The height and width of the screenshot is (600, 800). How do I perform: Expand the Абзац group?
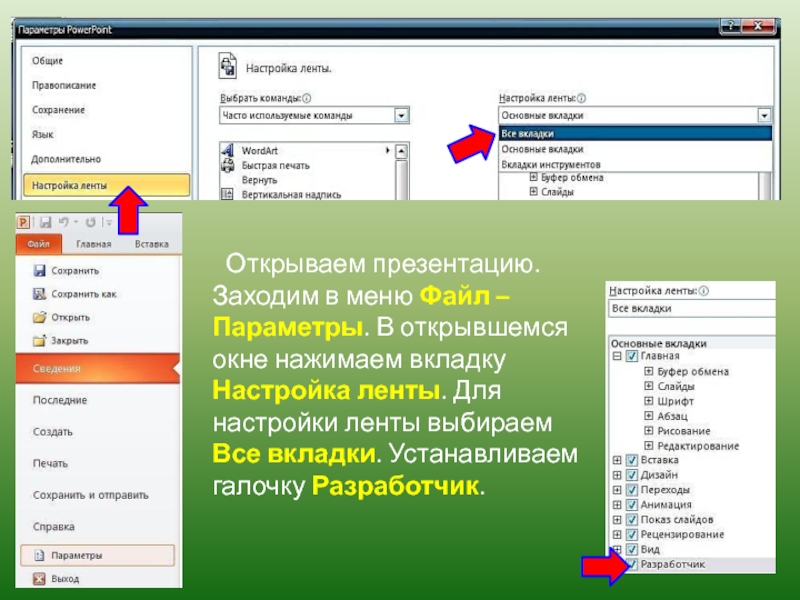tap(648, 416)
